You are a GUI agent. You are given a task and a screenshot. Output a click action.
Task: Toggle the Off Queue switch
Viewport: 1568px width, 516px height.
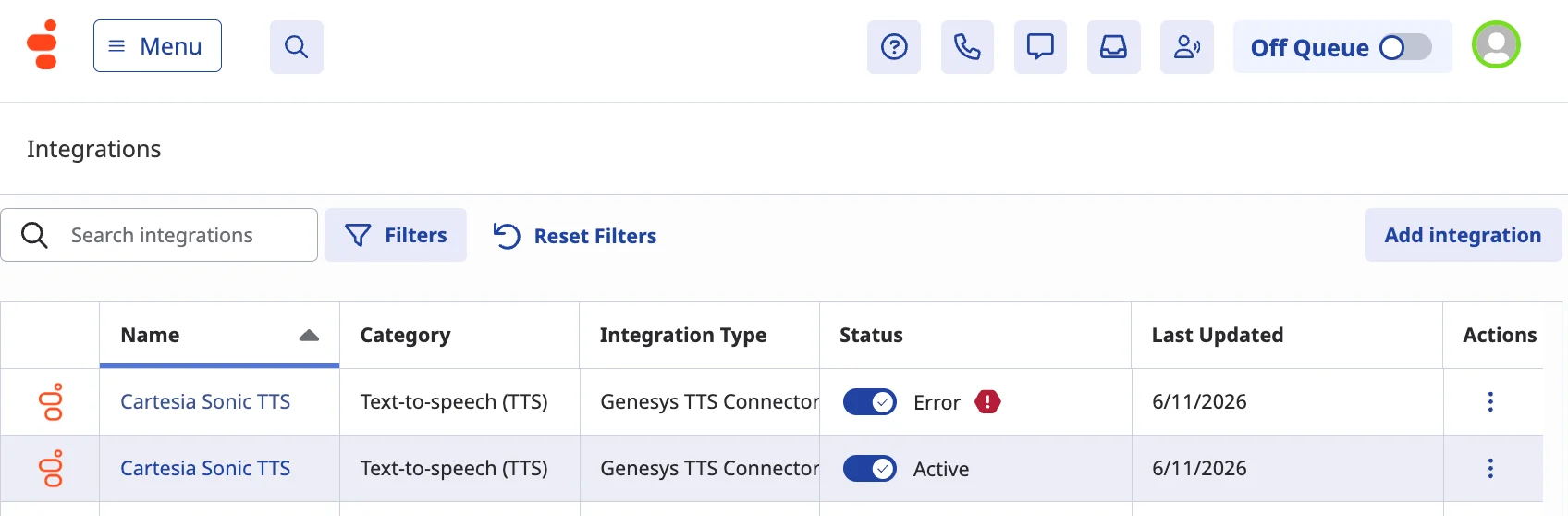coord(1404,47)
